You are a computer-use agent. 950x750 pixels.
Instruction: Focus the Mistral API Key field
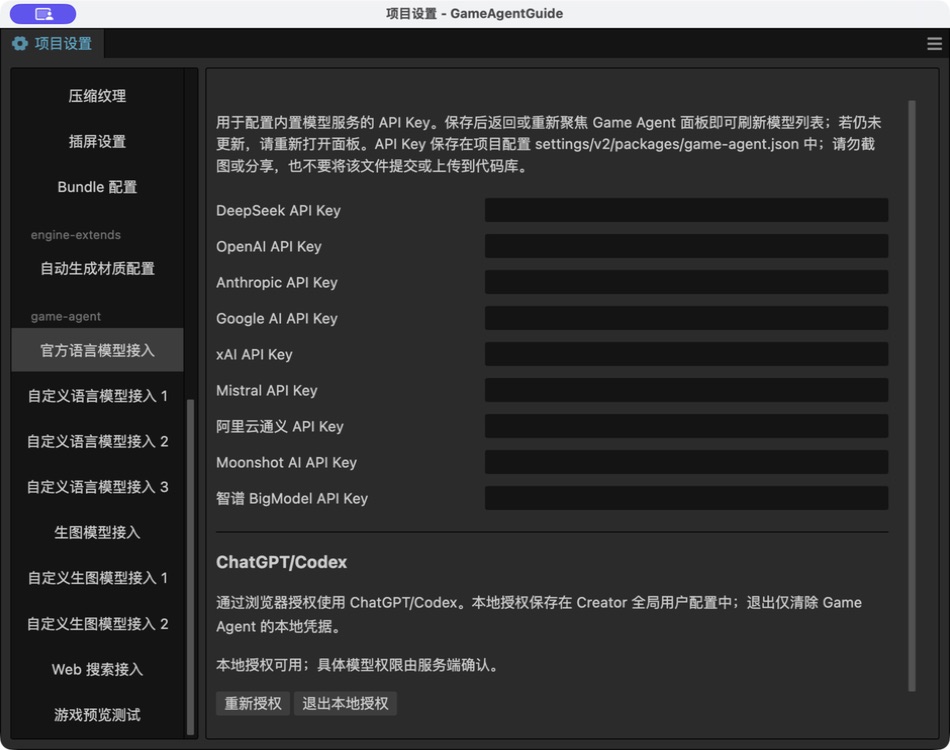coord(686,390)
